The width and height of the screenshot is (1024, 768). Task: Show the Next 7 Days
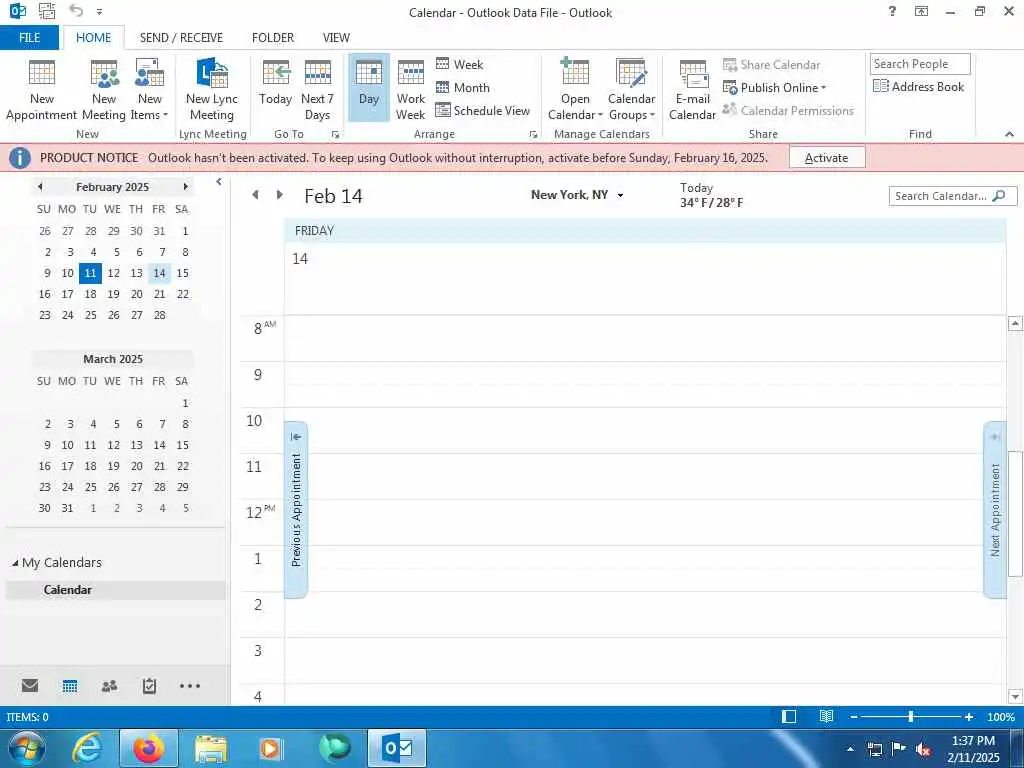point(317,89)
